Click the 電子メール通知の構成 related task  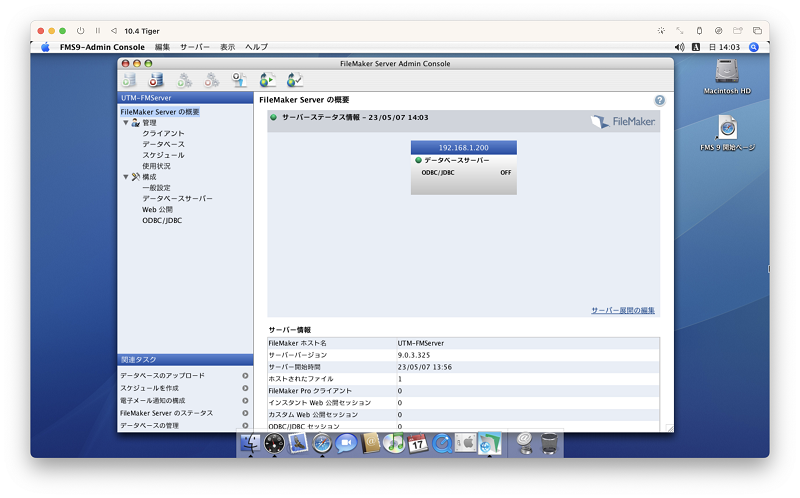[152, 401]
